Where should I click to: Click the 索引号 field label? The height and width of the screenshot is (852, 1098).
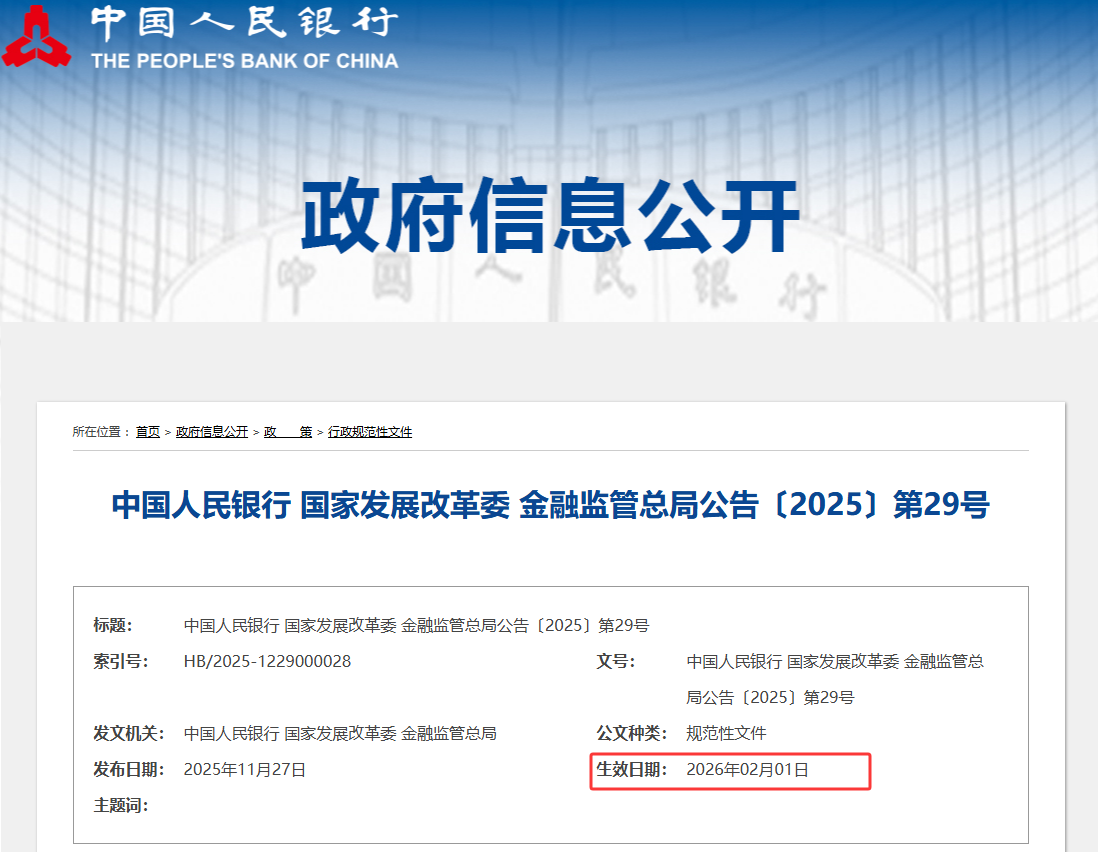(120, 662)
